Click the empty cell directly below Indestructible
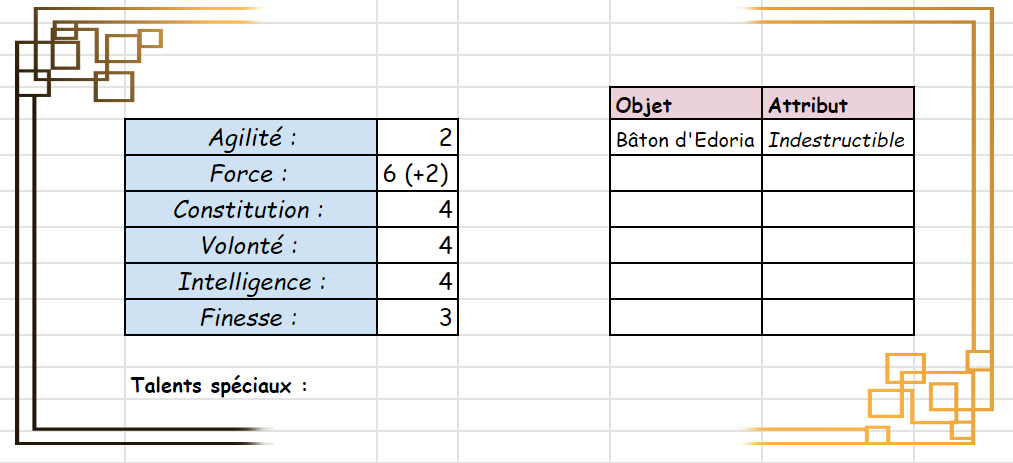The image size is (1013, 463). click(838, 173)
